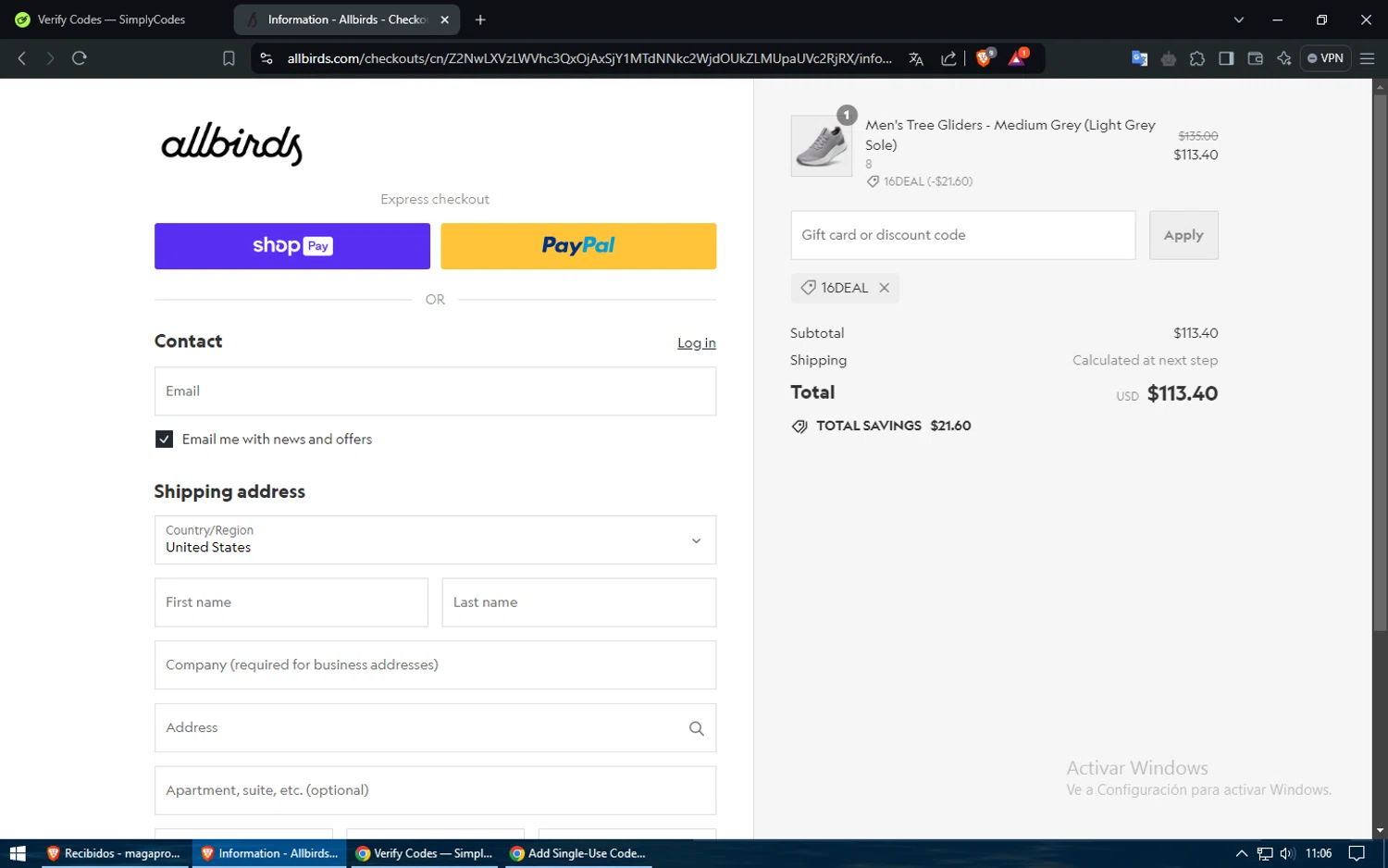Switch to the Verify Codes — SimplyCodes tab
Viewport: 1388px width, 868px height.
(x=111, y=19)
